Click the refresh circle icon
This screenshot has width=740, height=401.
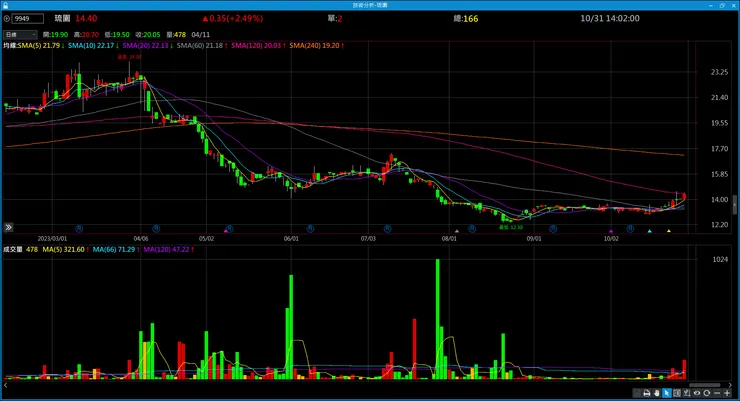click(x=706, y=393)
